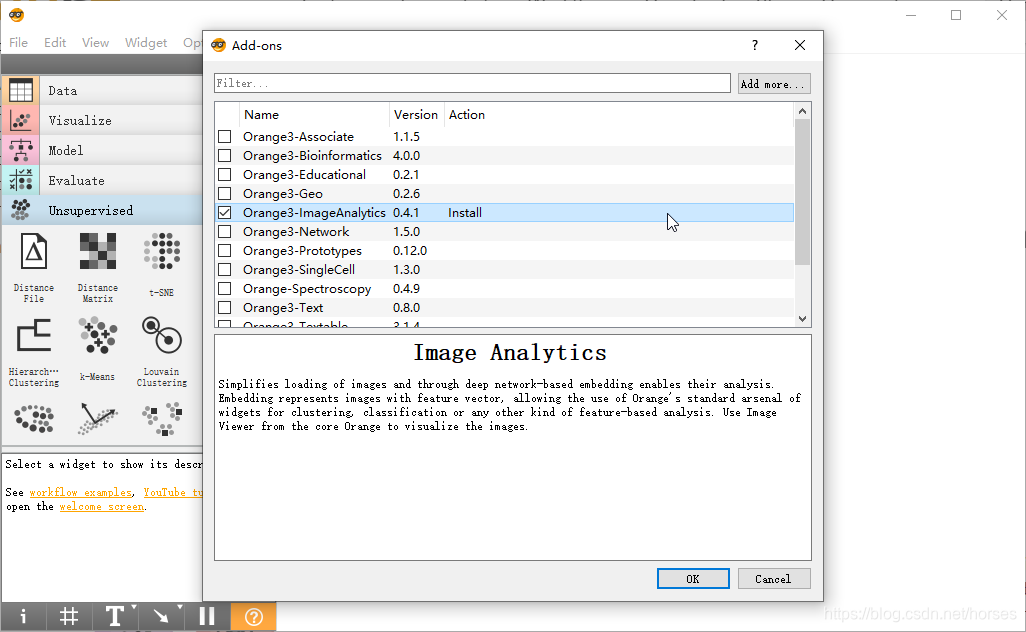This screenshot has height=632, width=1026.
Task: Check the Orange3-Prototypes checkbox
Action: pyautogui.click(x=224, y=251)
